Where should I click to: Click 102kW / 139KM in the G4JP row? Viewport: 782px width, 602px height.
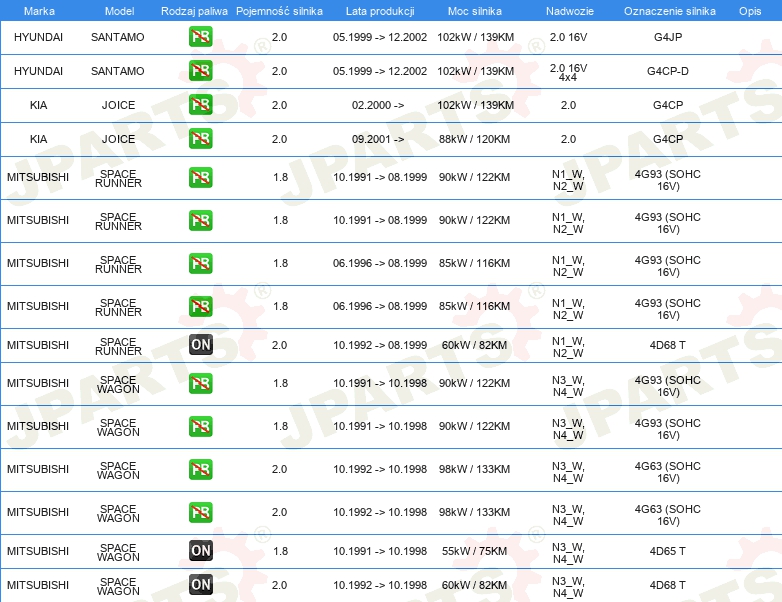[x=475, y=37]
